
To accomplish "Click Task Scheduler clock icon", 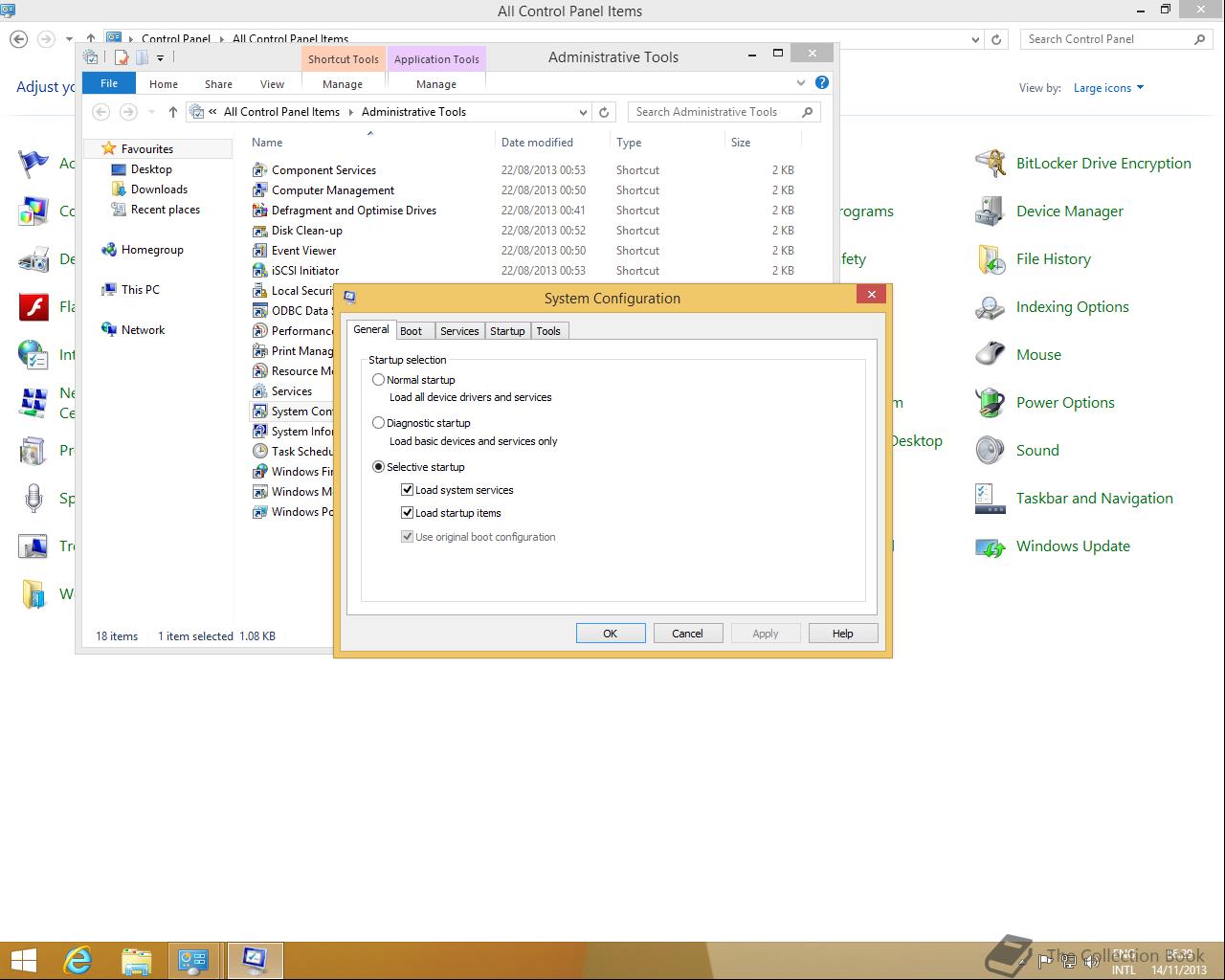I will click(x=259, y=452).
